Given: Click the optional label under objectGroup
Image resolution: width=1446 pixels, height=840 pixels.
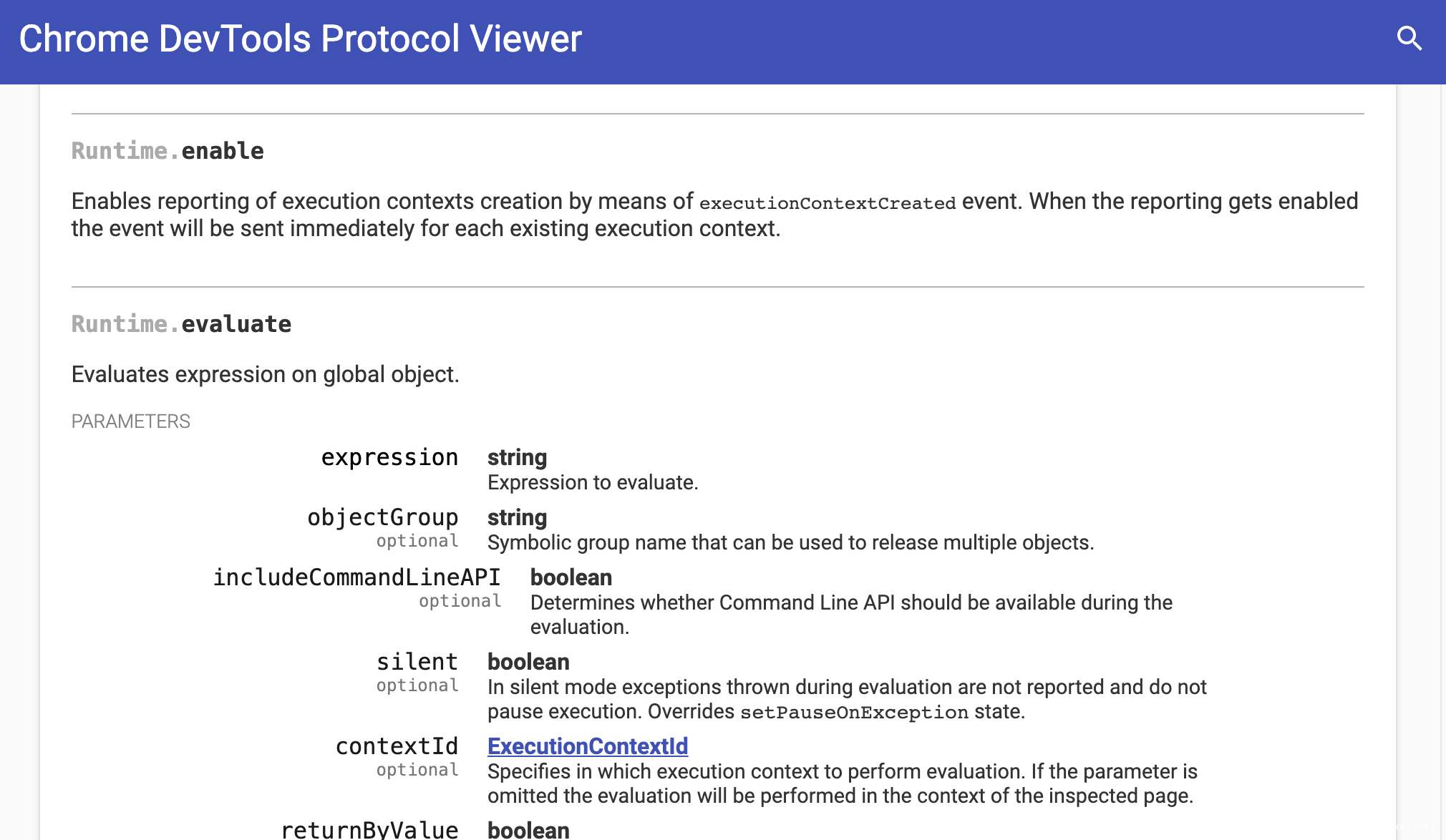Looking at the screenshot, I should point(417,541).
